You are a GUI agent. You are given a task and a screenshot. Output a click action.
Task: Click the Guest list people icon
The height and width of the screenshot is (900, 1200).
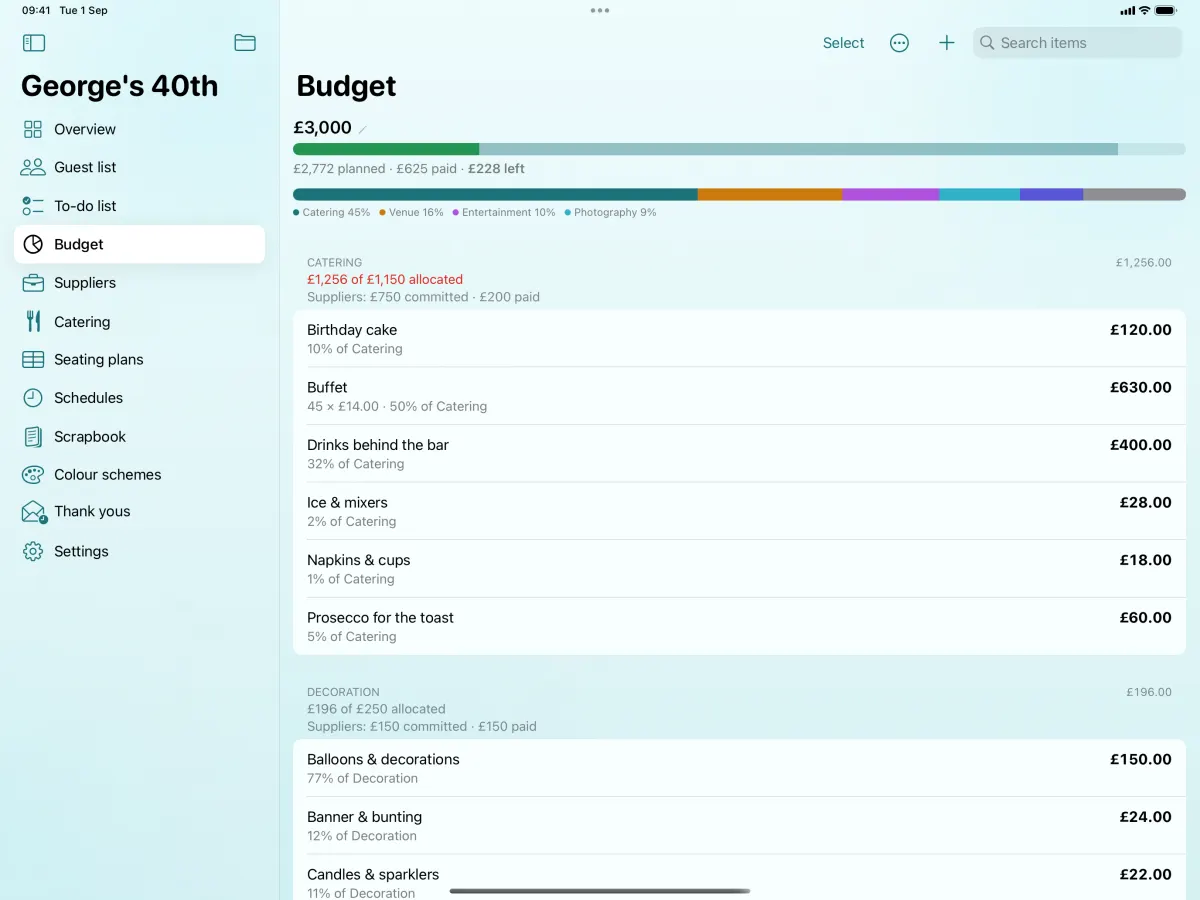coord(33,167)
